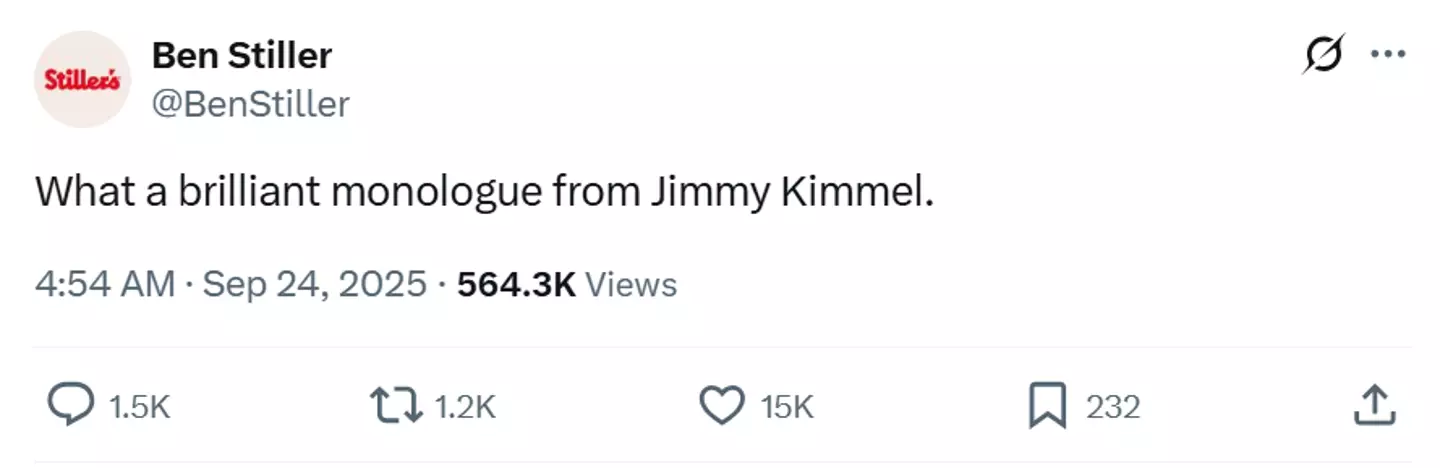The height and width of the screenshot is (468, 1440).
Task: Click the Sep 24, 2025 date
Action: click(x=314, y=285)
